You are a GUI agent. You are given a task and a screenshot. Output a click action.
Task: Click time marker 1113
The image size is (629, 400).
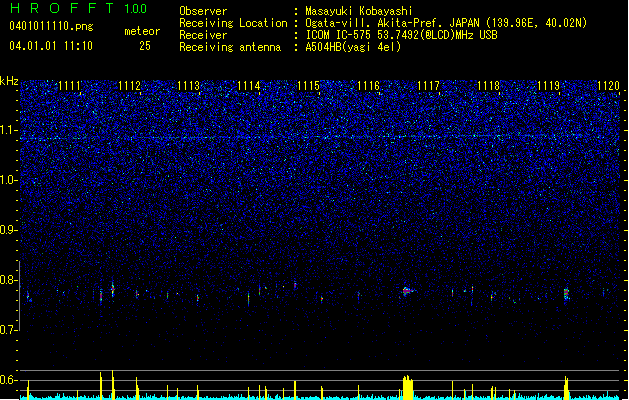pos(189,86)
